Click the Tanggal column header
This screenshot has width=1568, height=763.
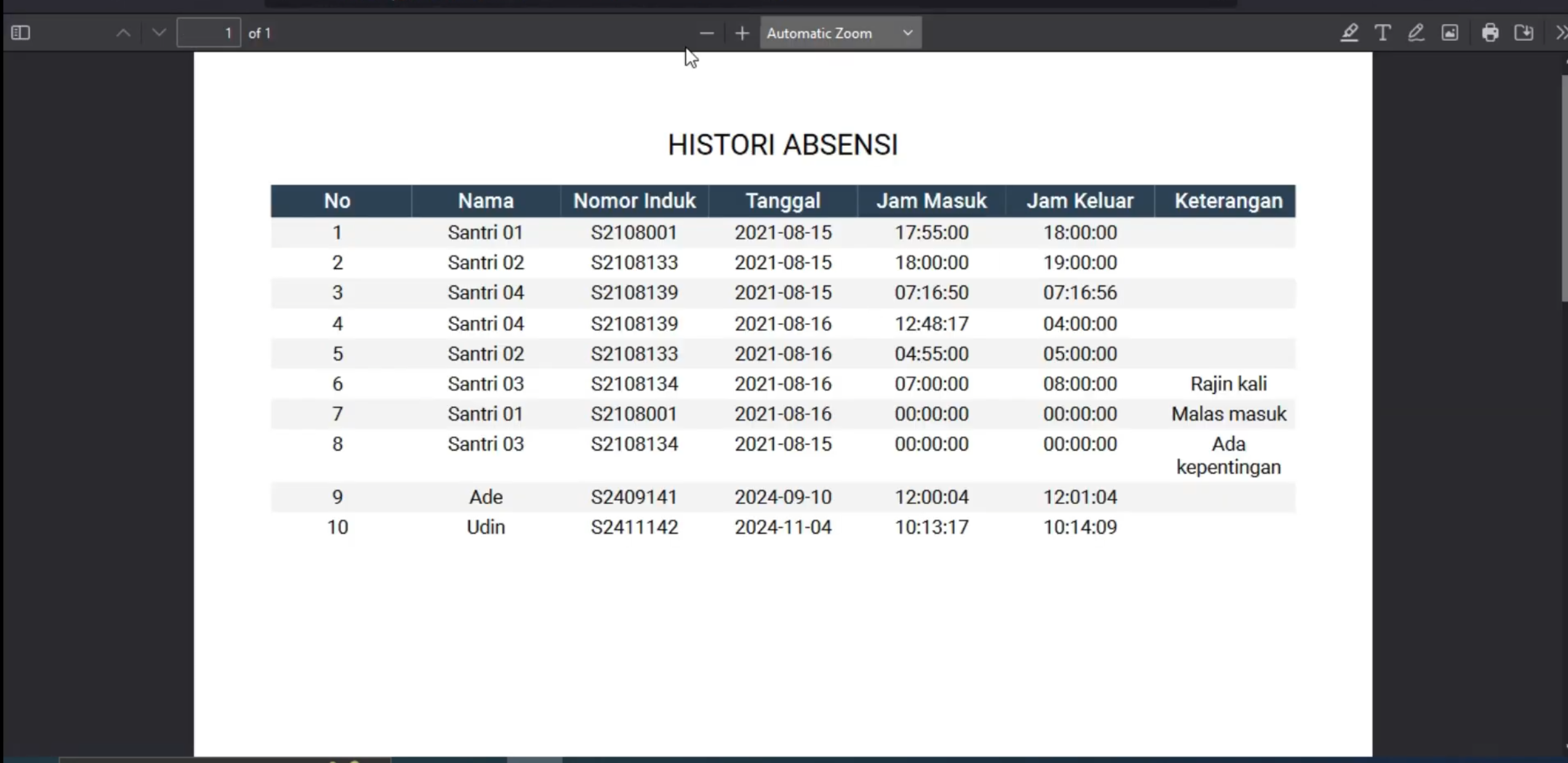click(x=783, y=201)
